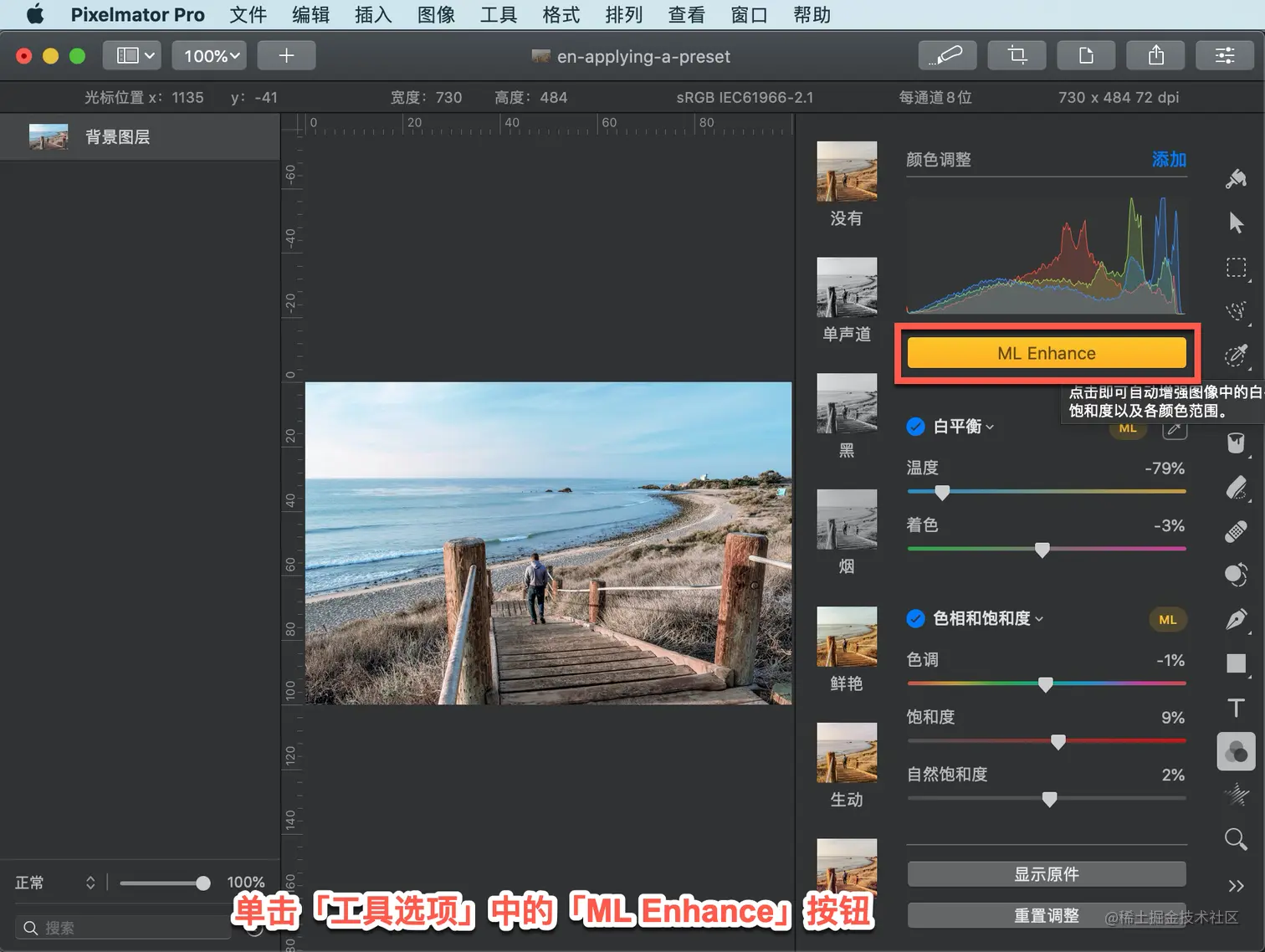Viewport: 1265px width, 952px height.
Task: Toggle the 色相和饱和度 adjustment checkbox
Action: (x=915, y=619)
